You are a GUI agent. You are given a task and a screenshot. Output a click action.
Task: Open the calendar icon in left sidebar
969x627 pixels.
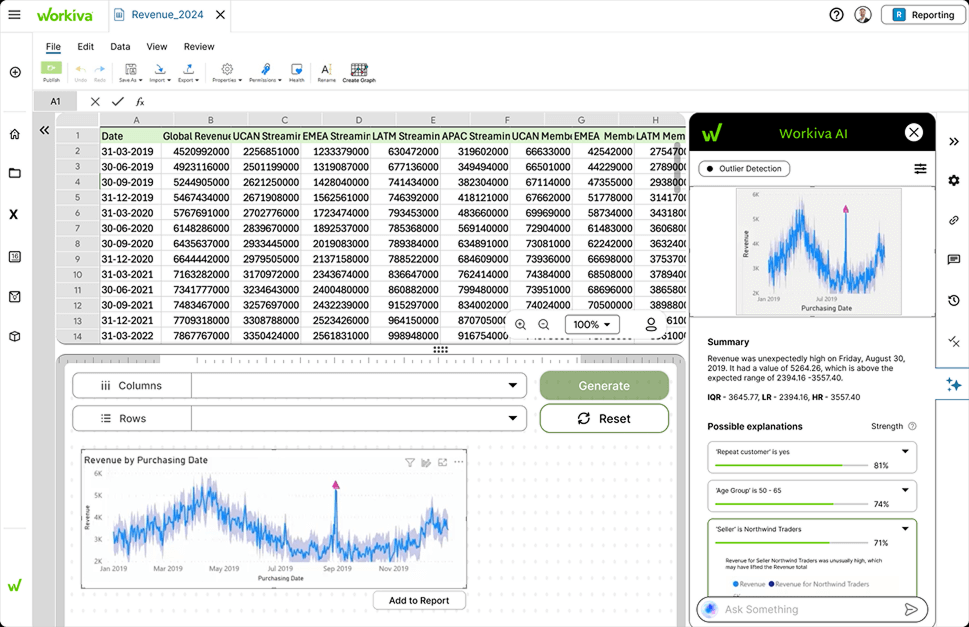(15, 256)
